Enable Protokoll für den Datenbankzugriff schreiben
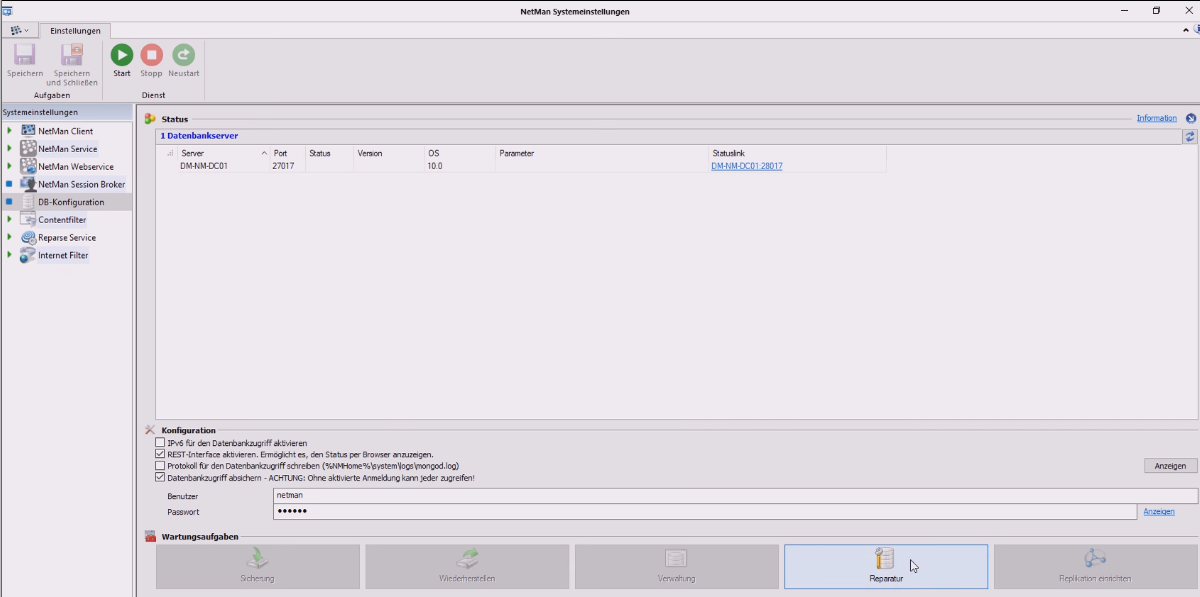This screenshot has width=1200, height=597. (x=158, y=464)
